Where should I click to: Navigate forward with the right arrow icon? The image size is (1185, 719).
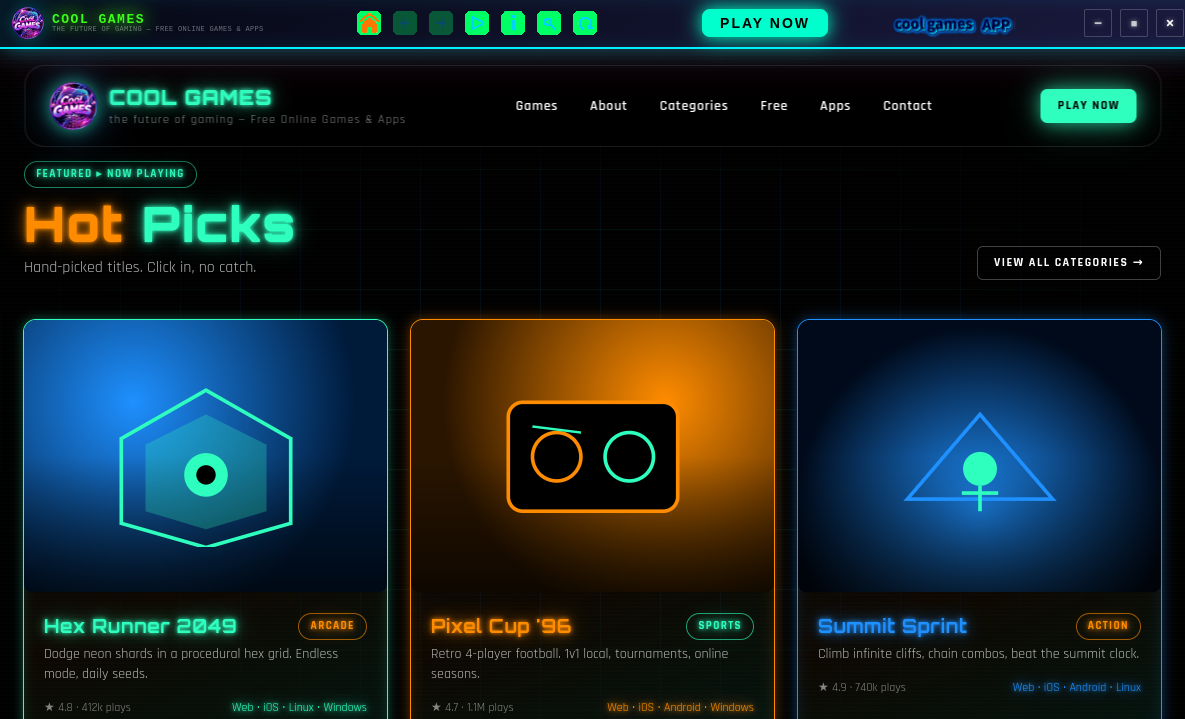441,23
